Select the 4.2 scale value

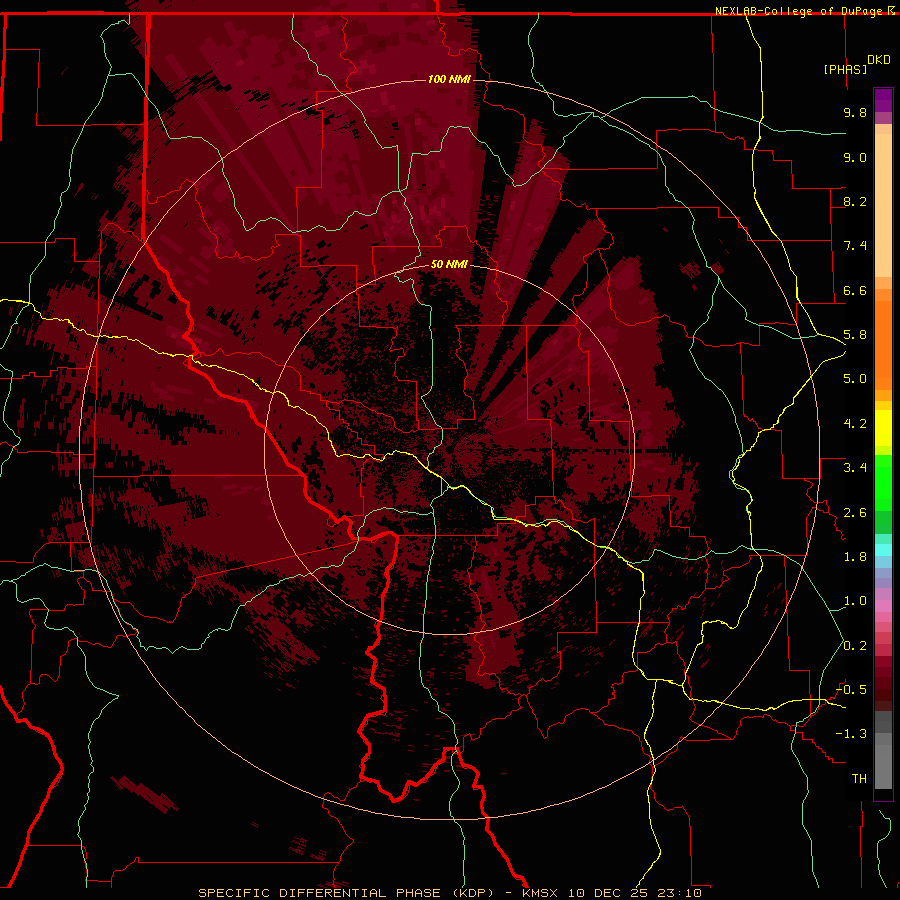coord(855,424)
